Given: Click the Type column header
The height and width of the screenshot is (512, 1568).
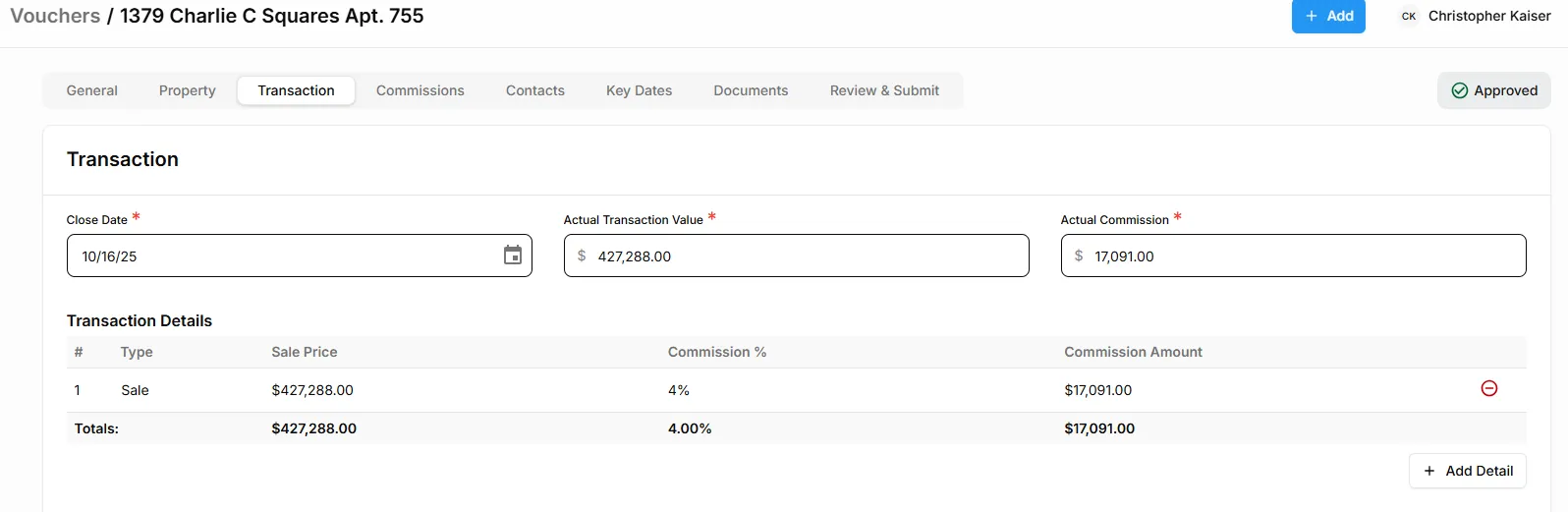Looking at the screenshot, I should coord(137,352).
